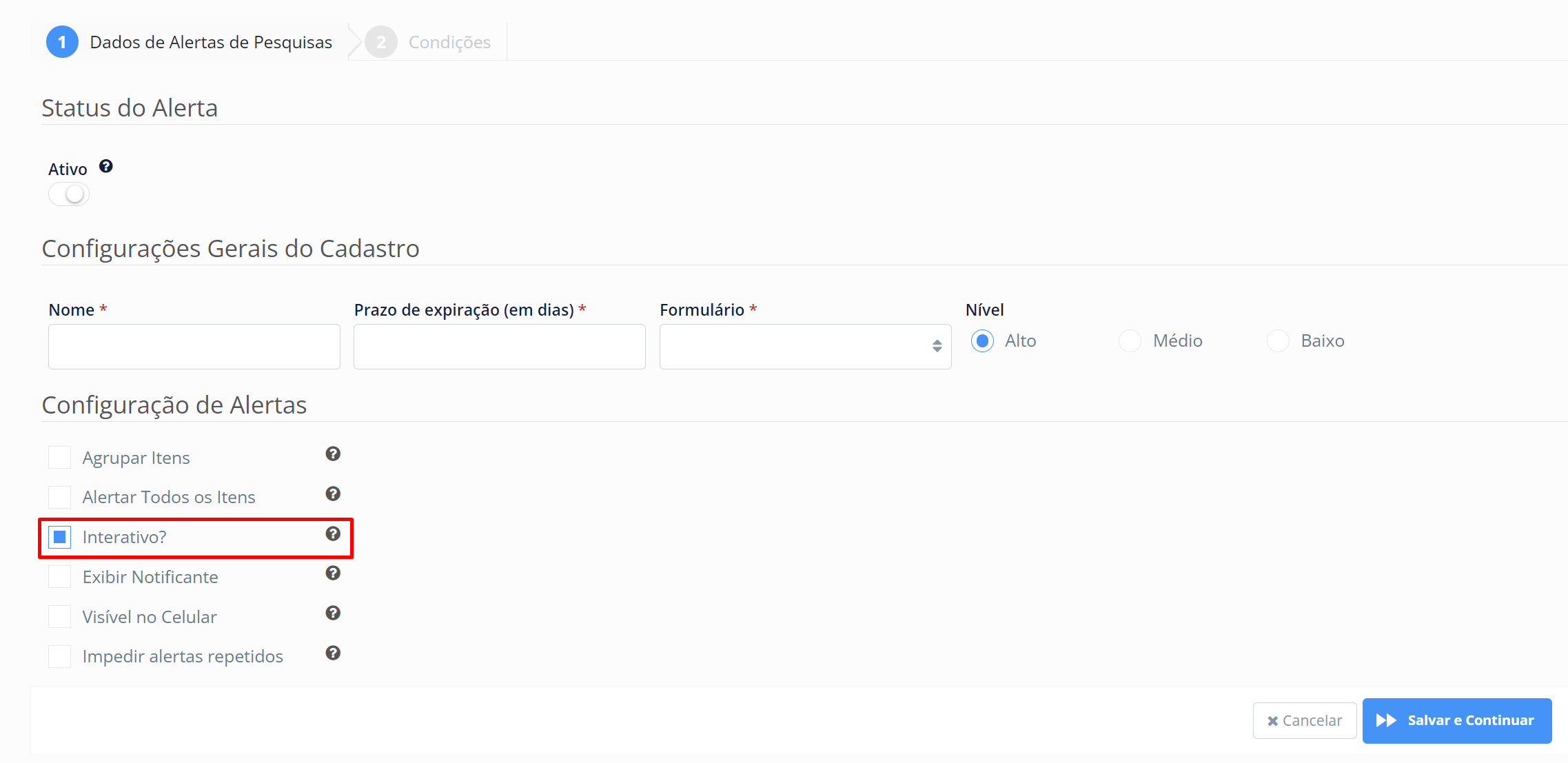Click step 1 circle icon

click(62, 42)
